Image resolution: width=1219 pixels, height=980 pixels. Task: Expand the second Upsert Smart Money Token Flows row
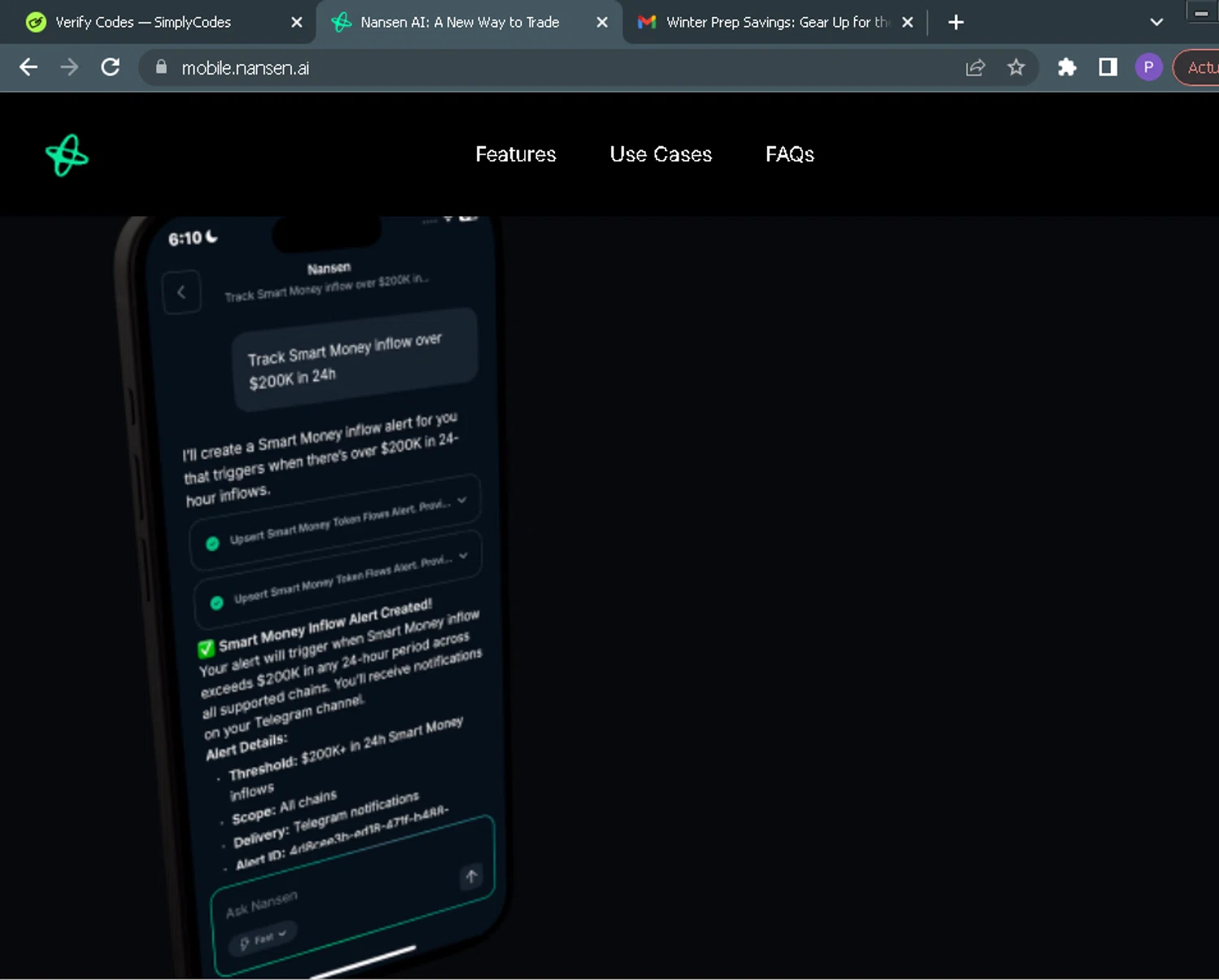click(x=339, y=580)
